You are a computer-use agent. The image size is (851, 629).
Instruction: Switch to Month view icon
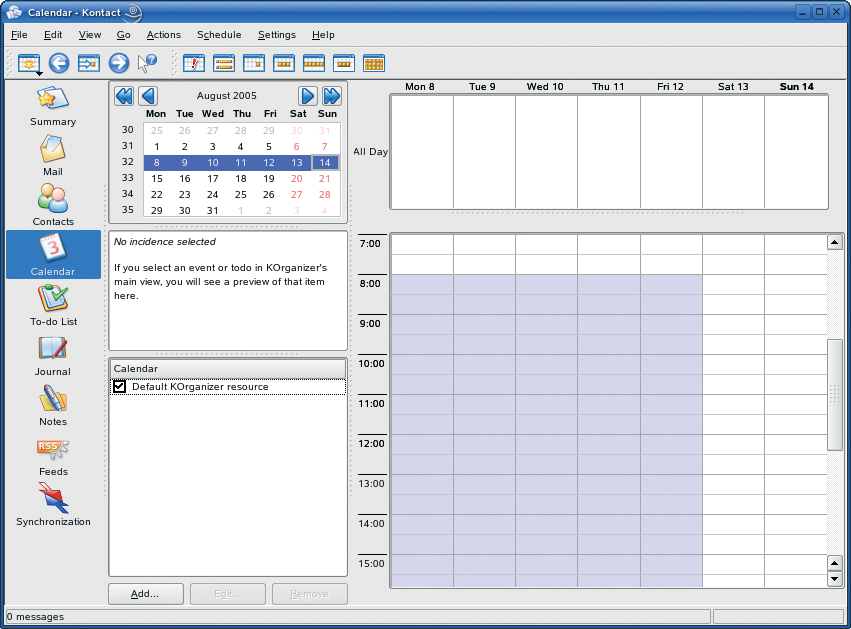(x=373, y=63)
